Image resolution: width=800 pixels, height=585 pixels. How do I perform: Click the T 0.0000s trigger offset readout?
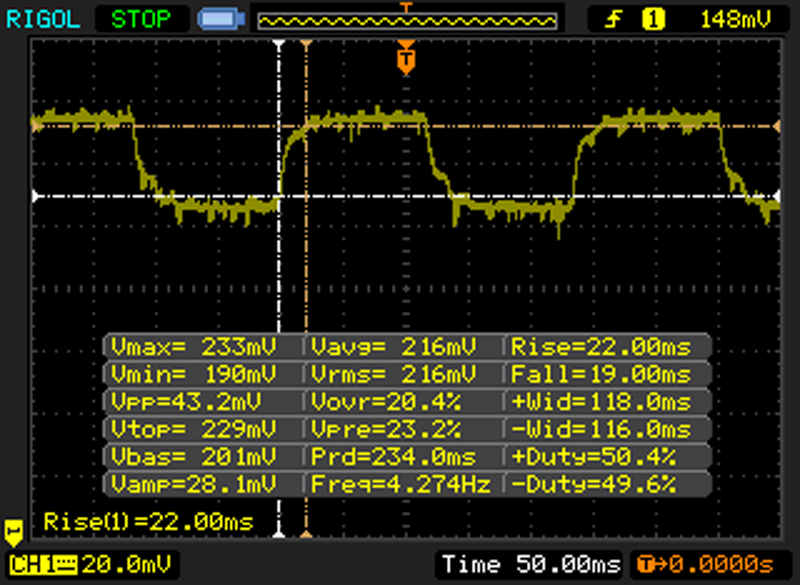click(x=706, y=565)
